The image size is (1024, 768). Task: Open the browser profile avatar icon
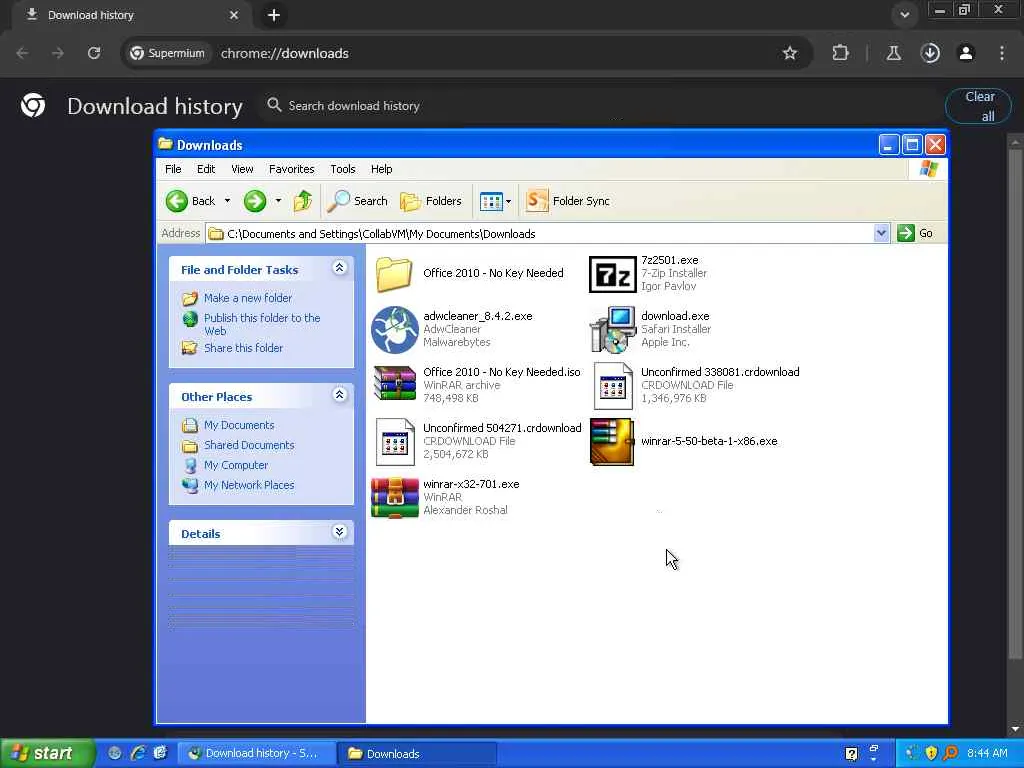tap(966, 54)
